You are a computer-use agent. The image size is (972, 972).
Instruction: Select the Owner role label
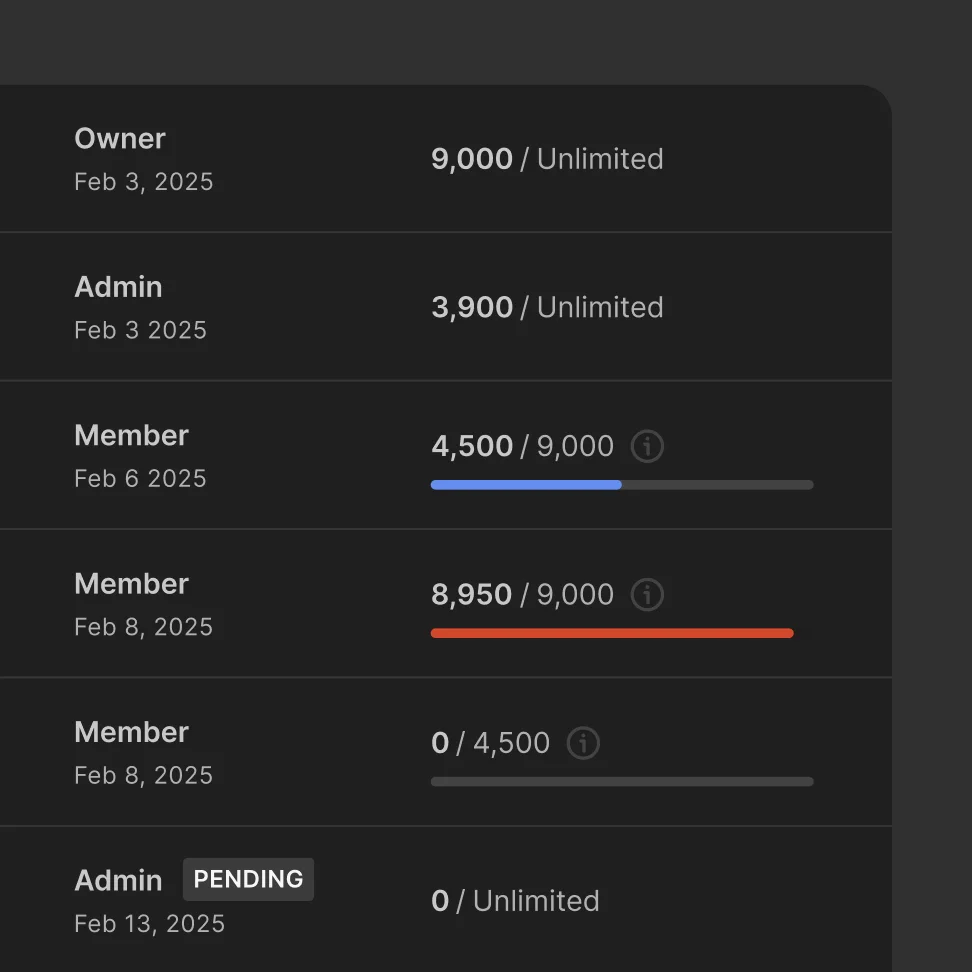coord(120,139)
